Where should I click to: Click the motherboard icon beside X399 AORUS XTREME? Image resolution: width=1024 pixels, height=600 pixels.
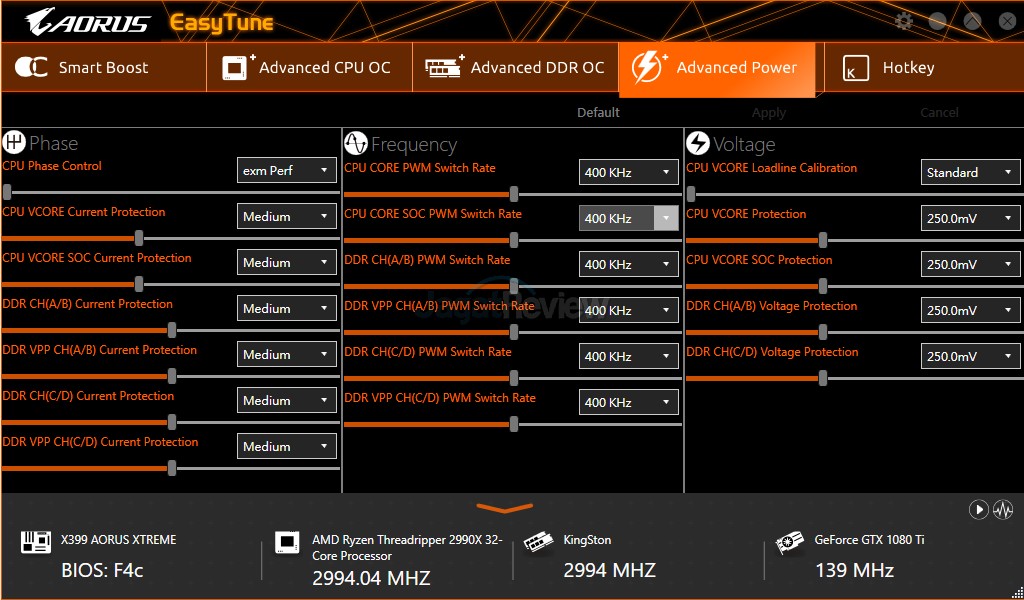click(x=36, y=542)
